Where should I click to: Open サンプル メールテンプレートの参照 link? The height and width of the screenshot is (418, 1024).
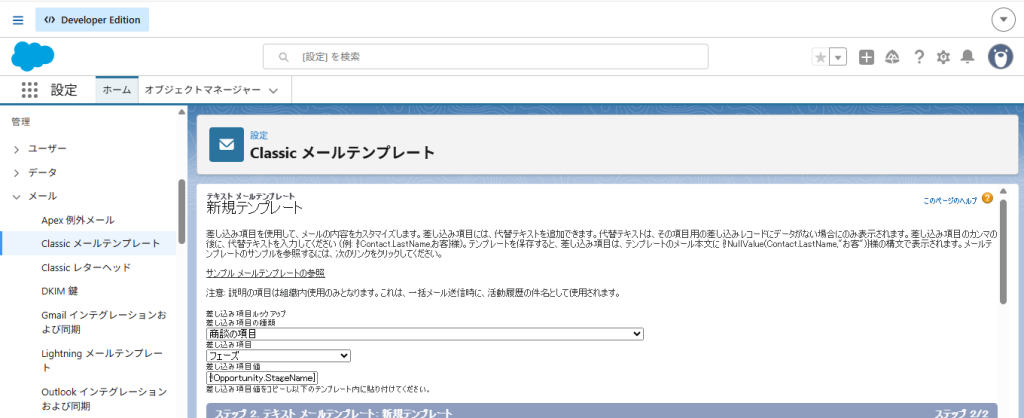click(265, 272)
